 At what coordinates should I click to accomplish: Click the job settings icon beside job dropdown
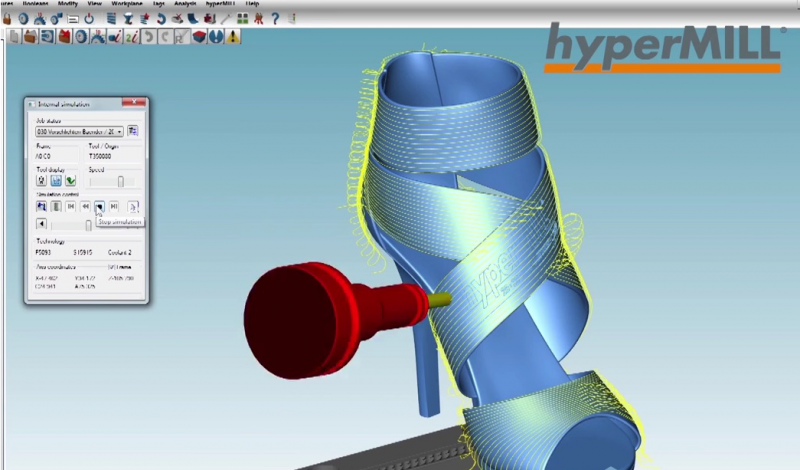pos(133,131)
